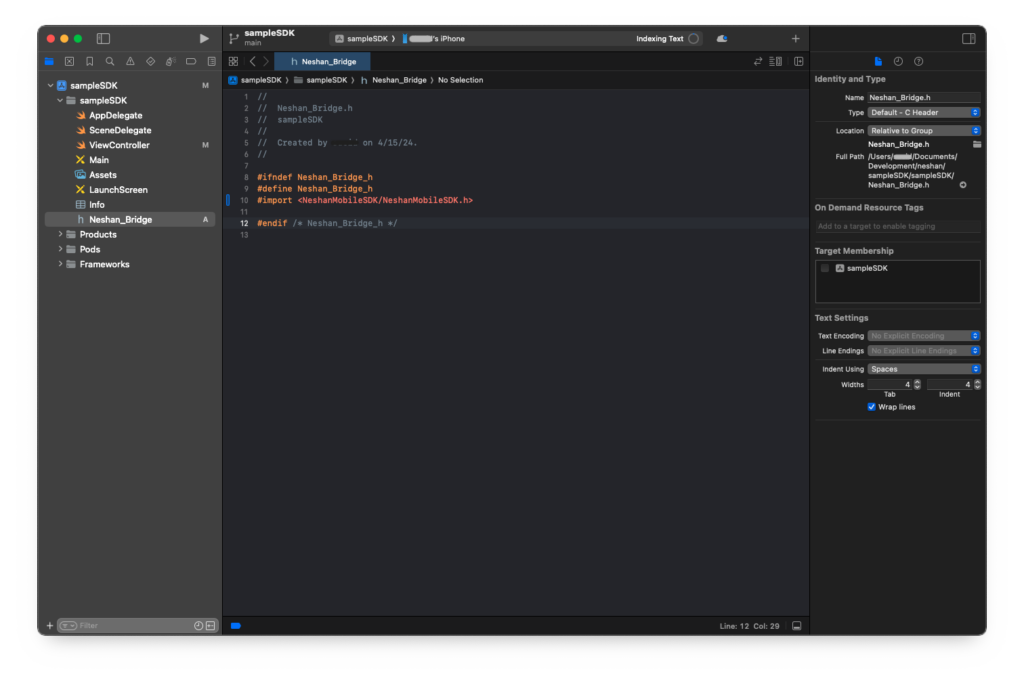This screenshot has width=1024, height=685.
Task: Click the Xcode Cloud status icon
Action: [721, 38]
